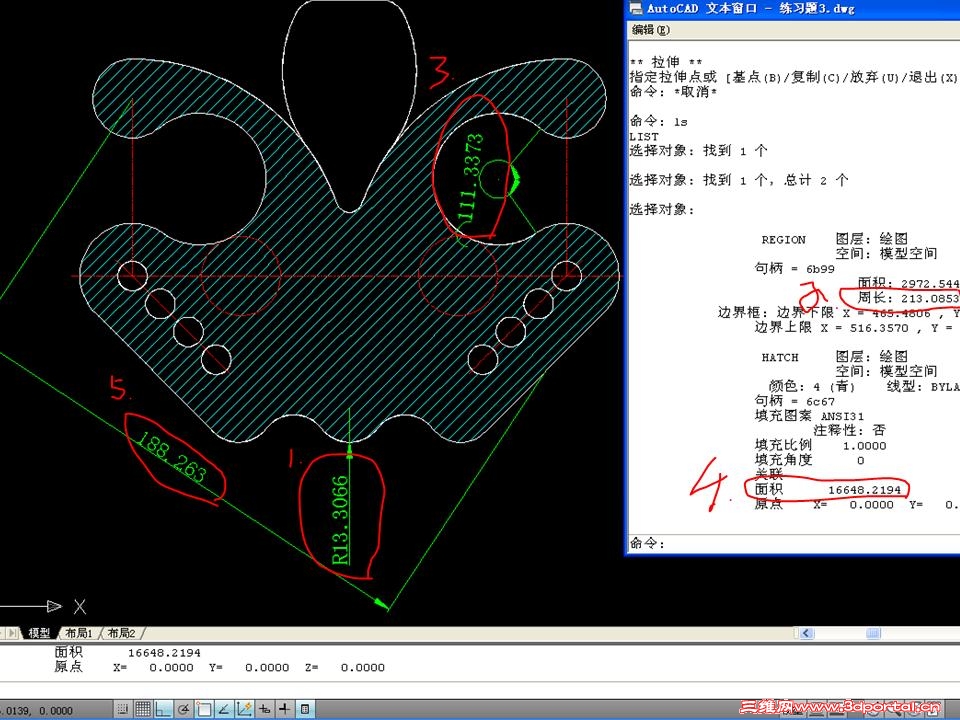Click the 填充角度 0 line
The width and height of the screenshot is (960, 720).
(809, 460)
